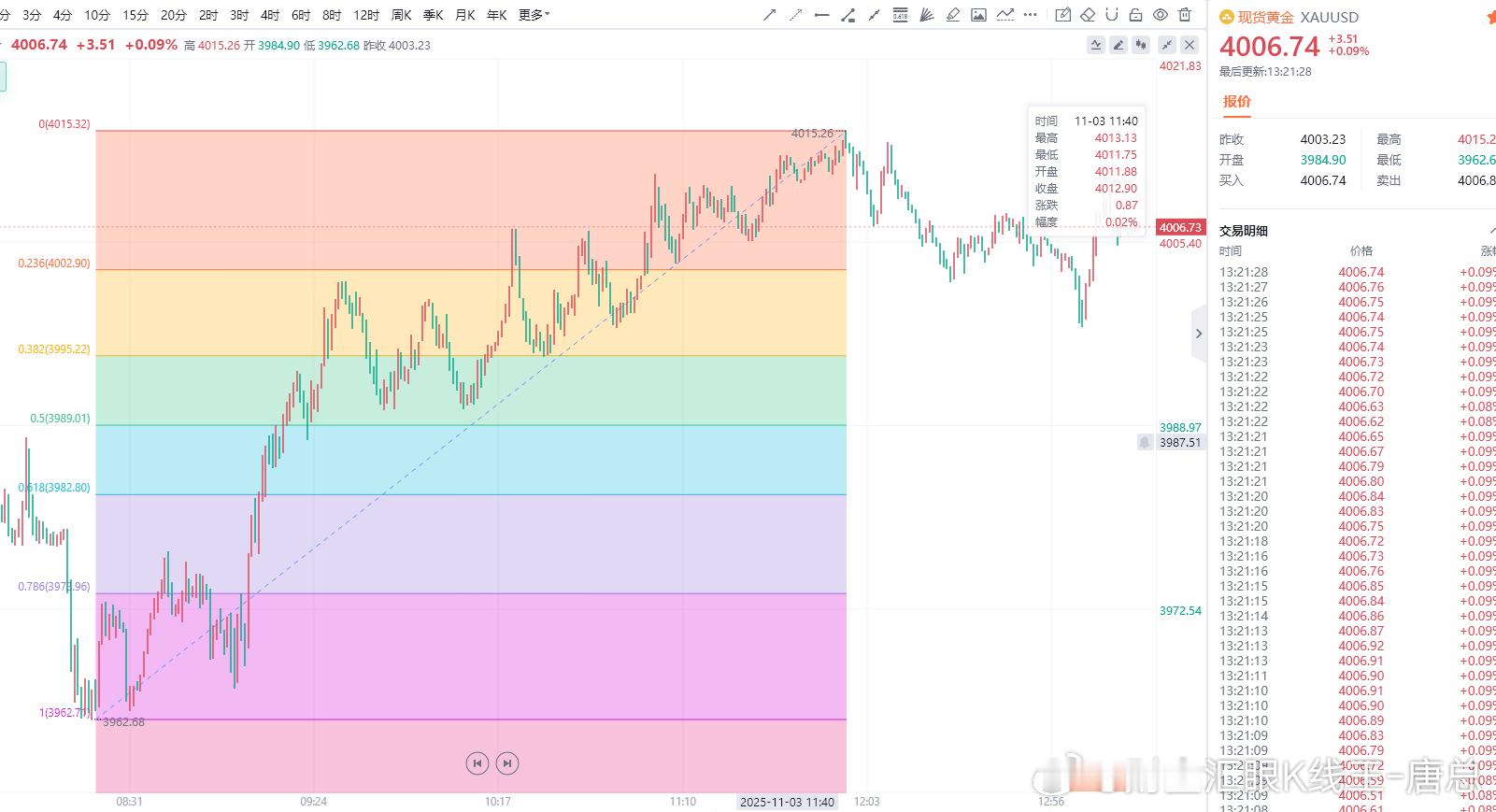
Task: Click the current price tag 4006.73 on axis
Action: (1180, 228)
